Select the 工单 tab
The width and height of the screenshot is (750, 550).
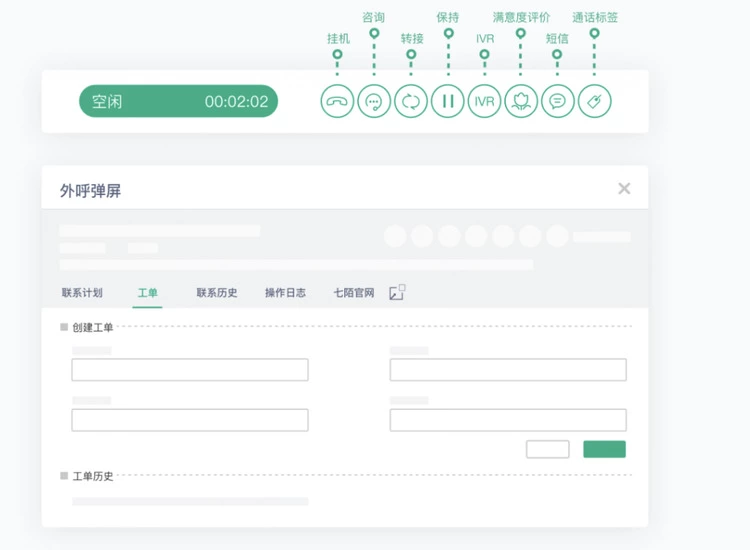click(x=147, y=293)
